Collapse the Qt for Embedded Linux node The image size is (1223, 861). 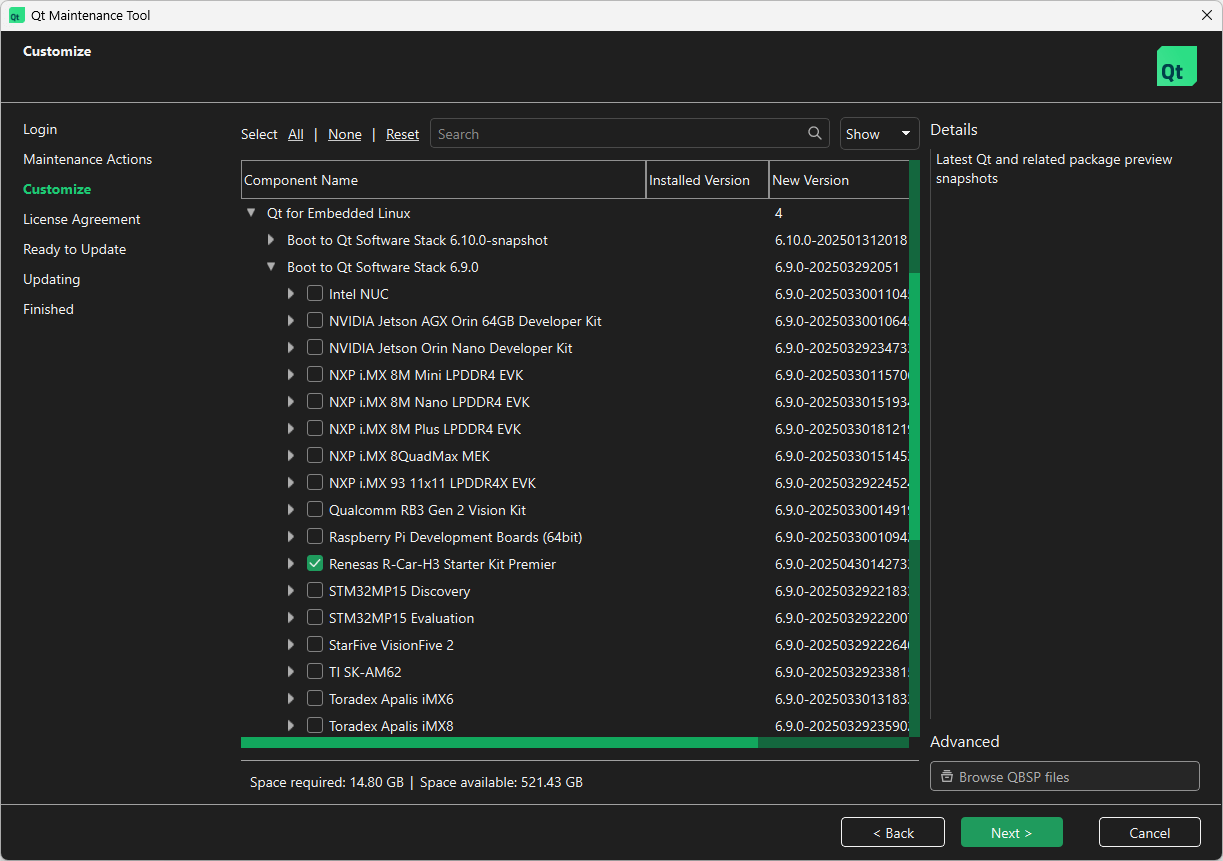[251, 213]
